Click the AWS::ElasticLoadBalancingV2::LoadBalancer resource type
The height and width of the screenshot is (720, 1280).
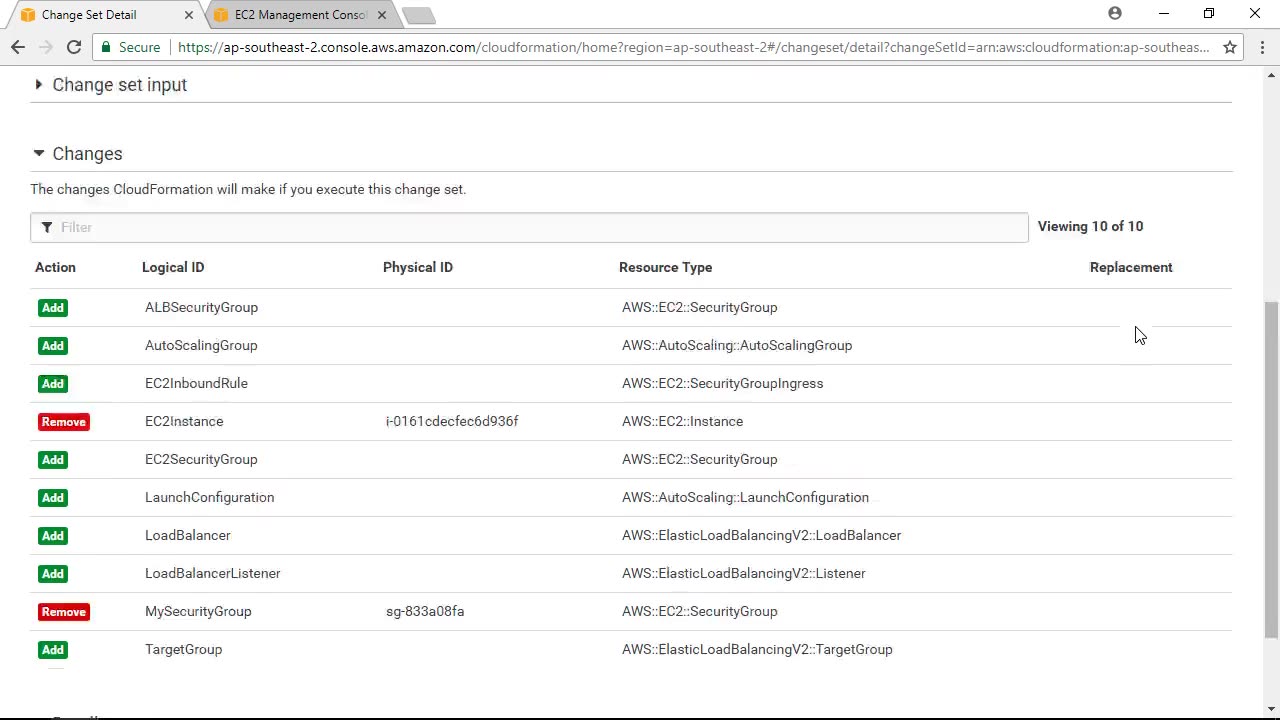click(x=761, y=535)
